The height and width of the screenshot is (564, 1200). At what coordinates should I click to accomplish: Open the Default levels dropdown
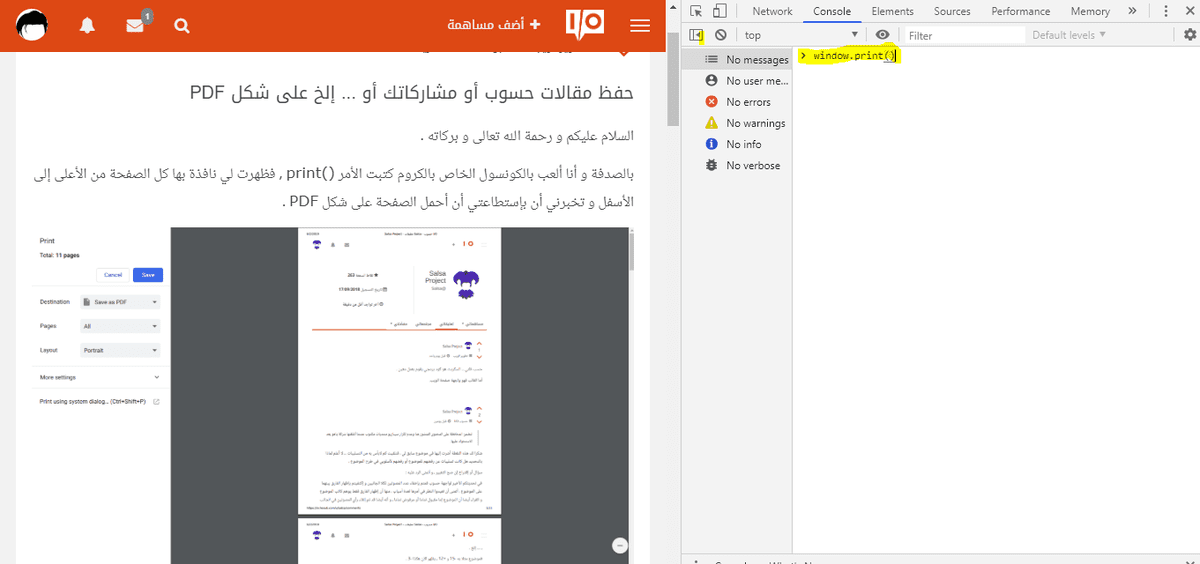tap(1069, 35)
